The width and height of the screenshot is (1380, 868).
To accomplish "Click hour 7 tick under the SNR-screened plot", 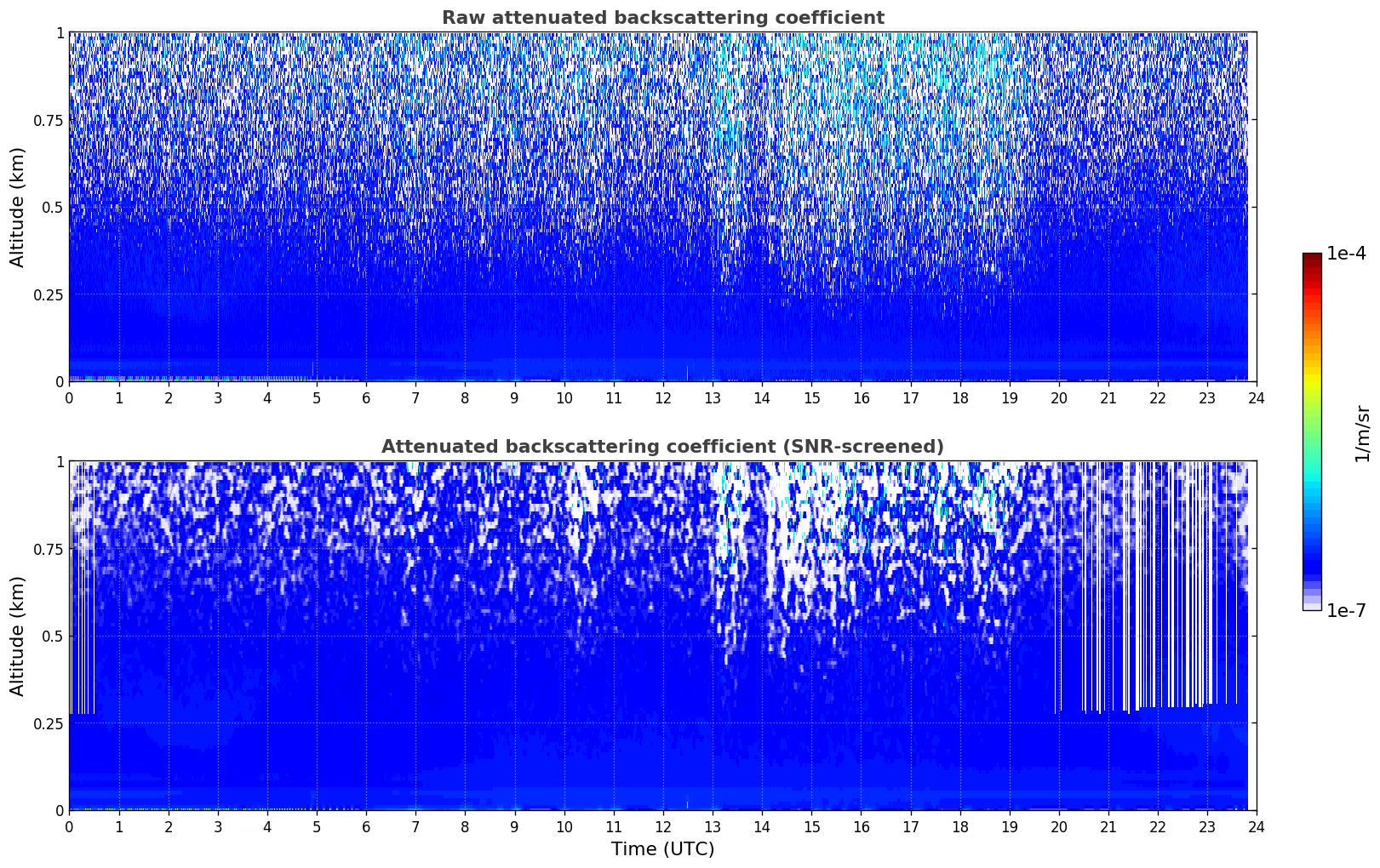I will 415,826.
